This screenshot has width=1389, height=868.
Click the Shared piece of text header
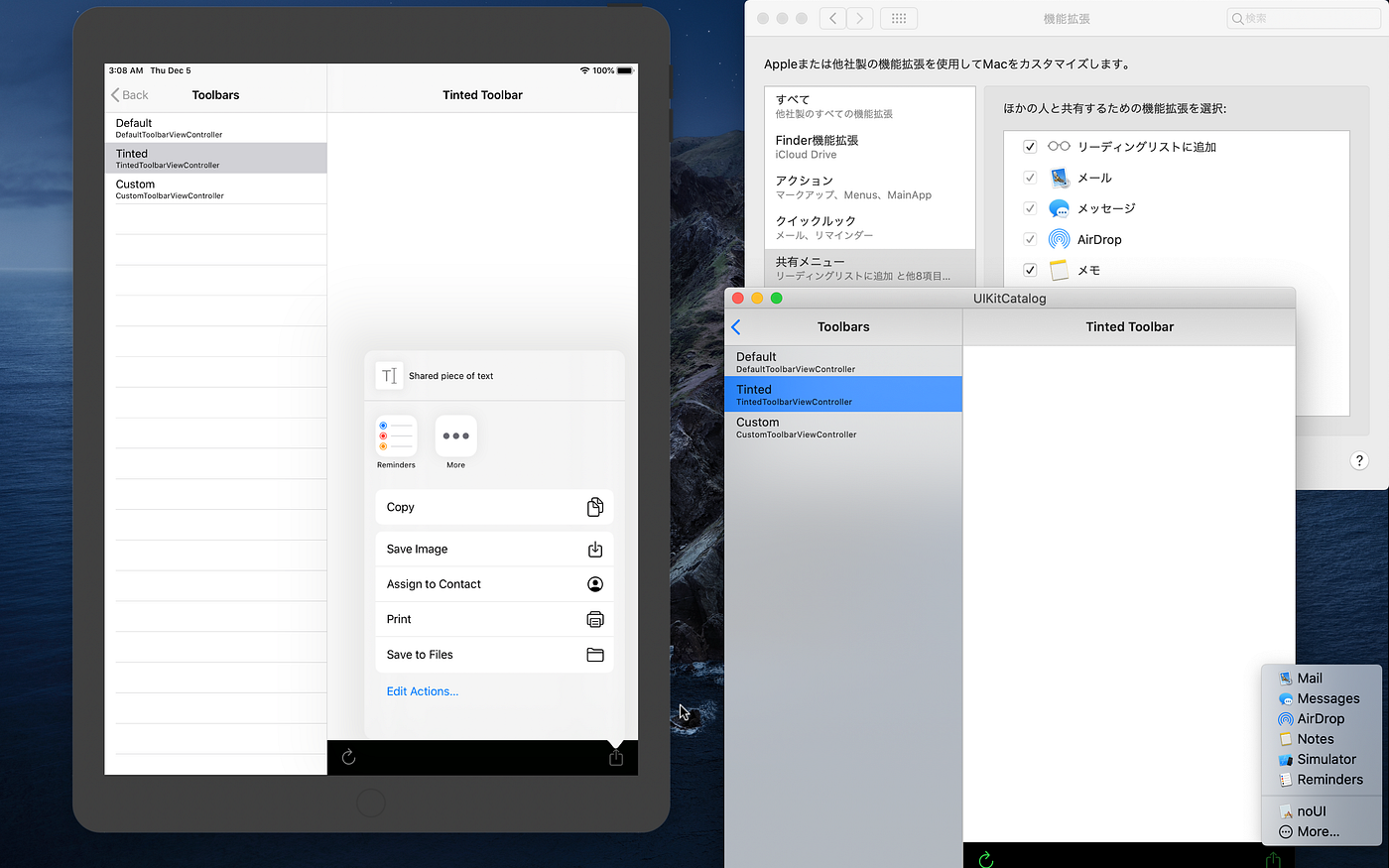click(450, 376)
